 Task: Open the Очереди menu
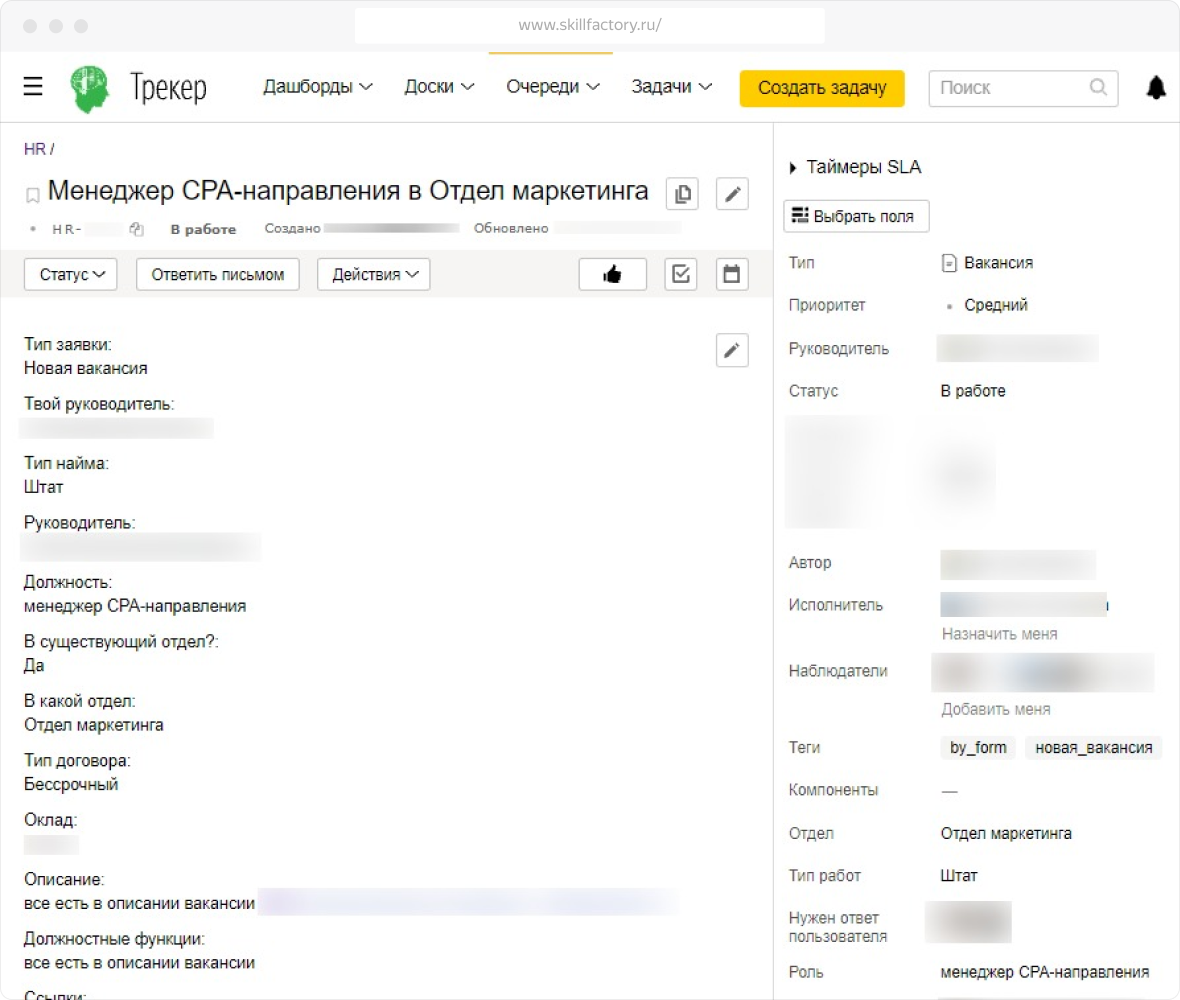[551, 86]
